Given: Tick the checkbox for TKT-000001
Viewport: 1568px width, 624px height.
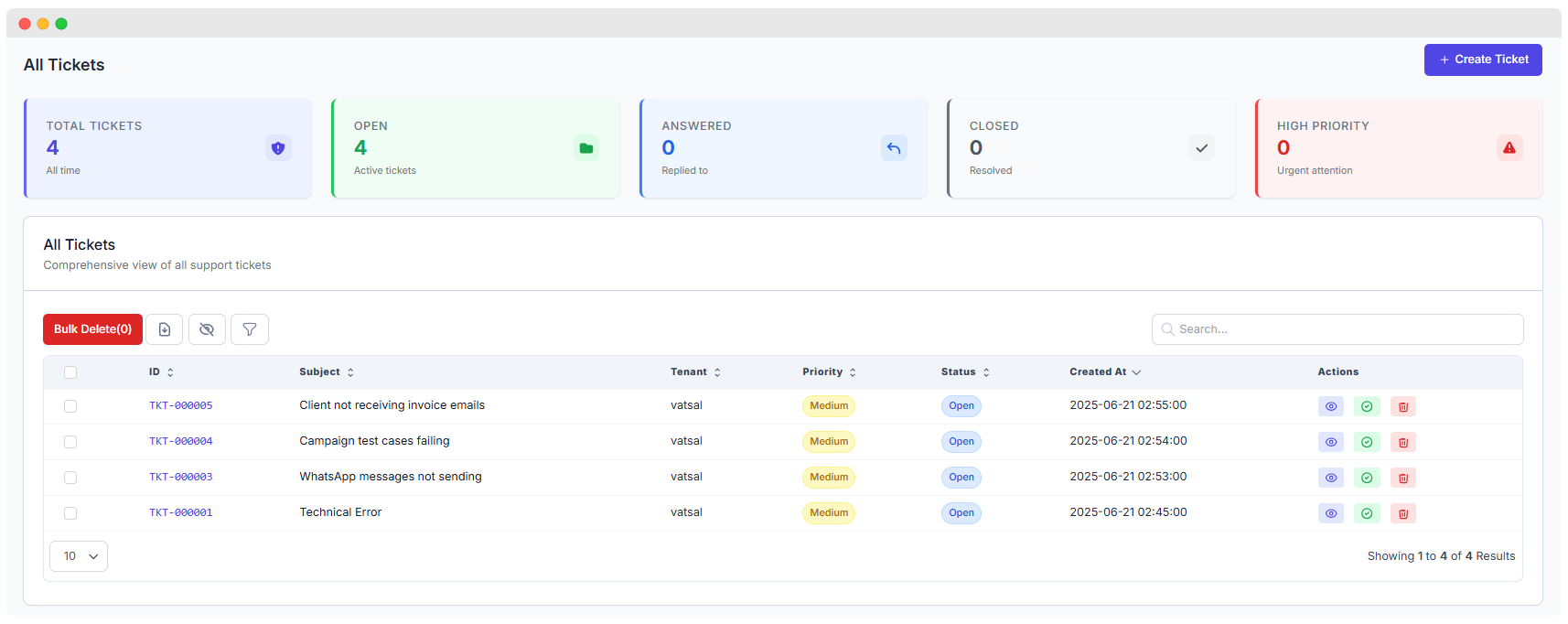Looking at the screenshot, I should tap(70, 513).
